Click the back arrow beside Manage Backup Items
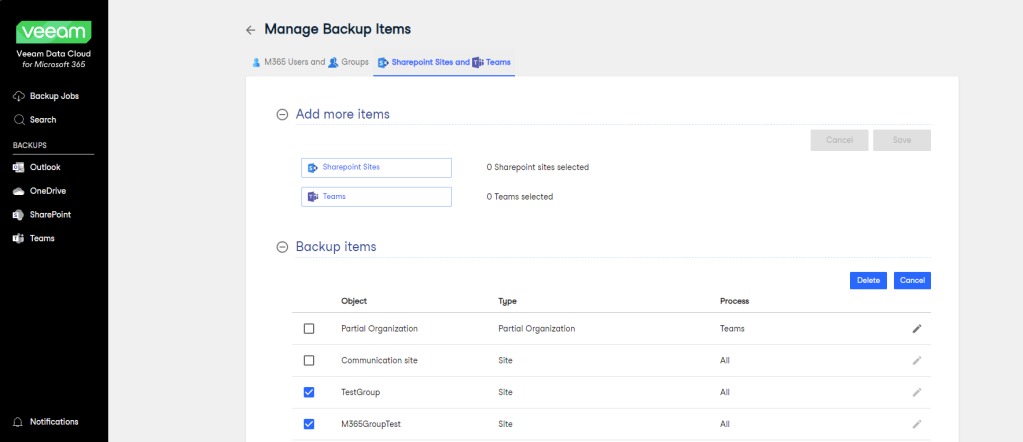This screenshot has width=1023, height=442. coord(250,30)
